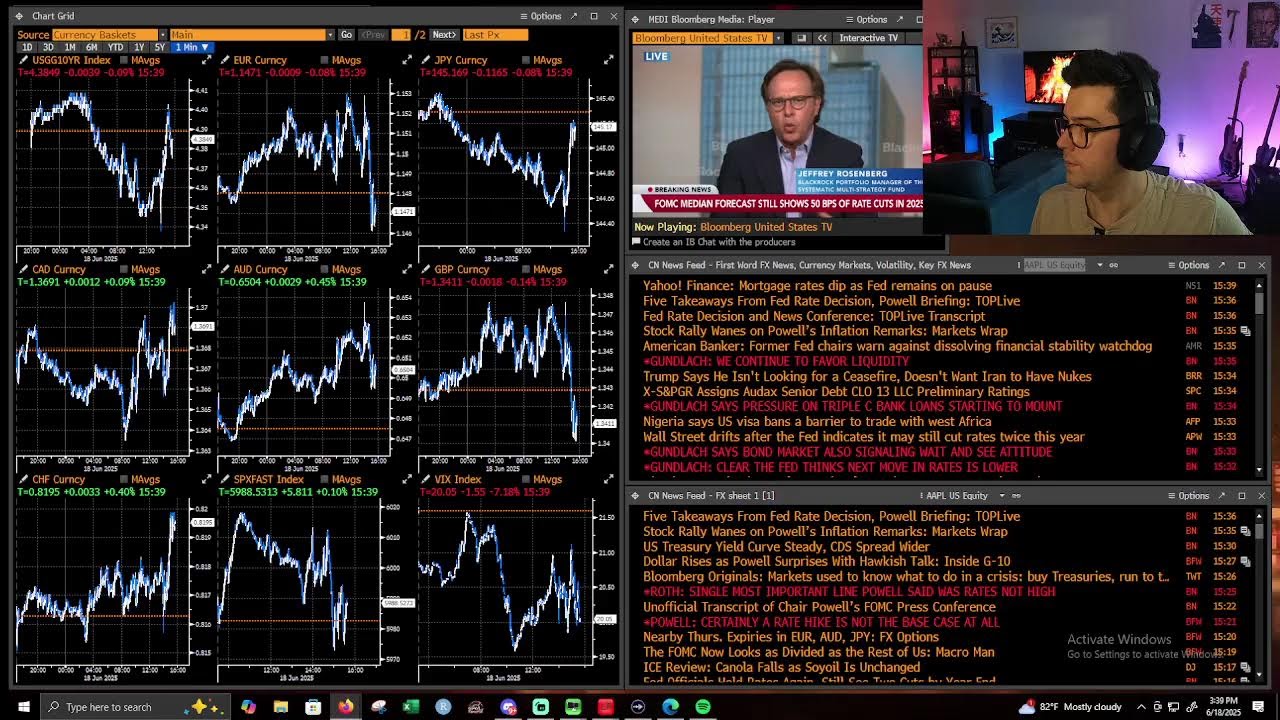Screen dimensions: 1280x720
Task: Edit the CHF Curncy chart pencil icon
Action: [x=23, y=480]
